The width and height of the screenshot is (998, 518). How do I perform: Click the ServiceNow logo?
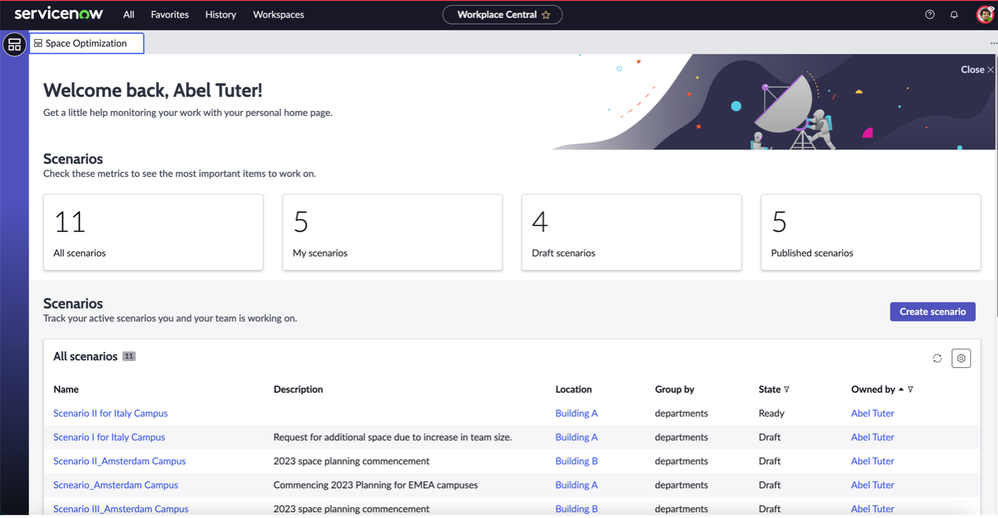coord(60,14)
